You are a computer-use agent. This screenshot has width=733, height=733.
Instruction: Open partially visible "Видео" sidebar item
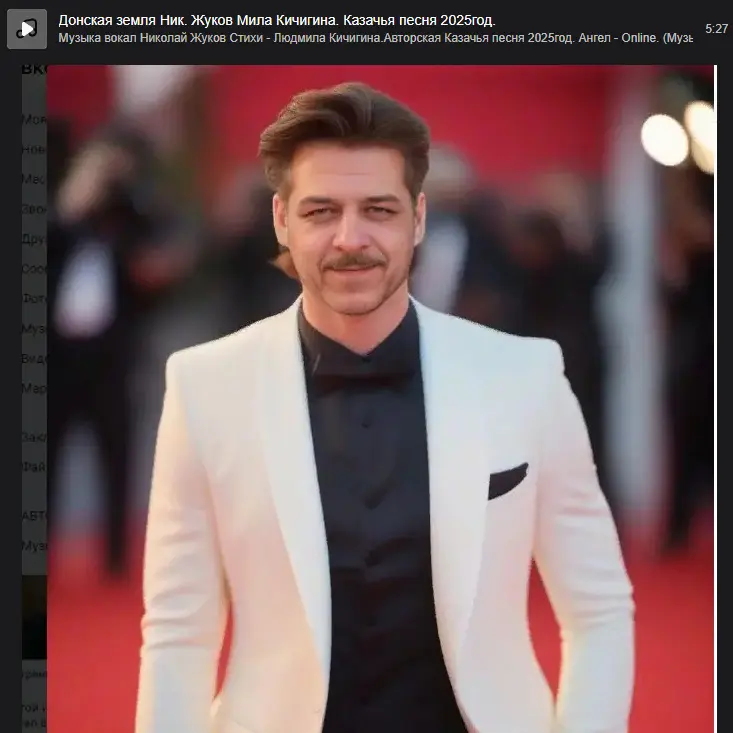tap(33, 358)
